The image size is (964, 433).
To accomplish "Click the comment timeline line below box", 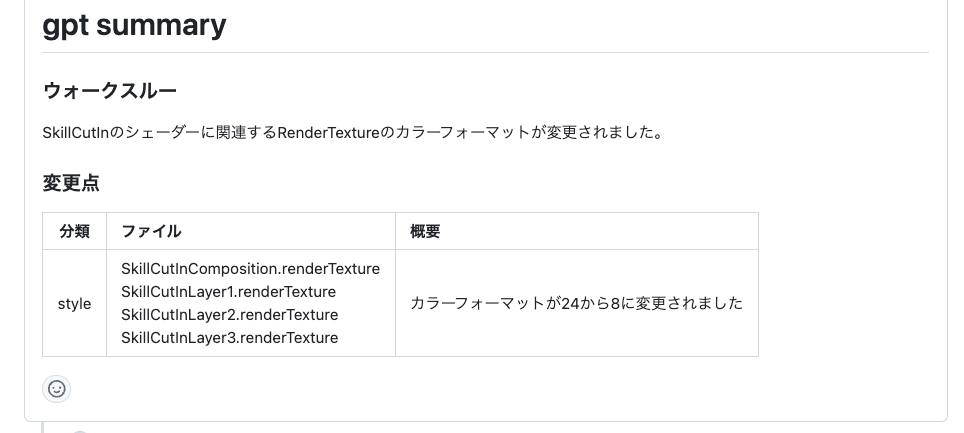I will pos(43,427).
